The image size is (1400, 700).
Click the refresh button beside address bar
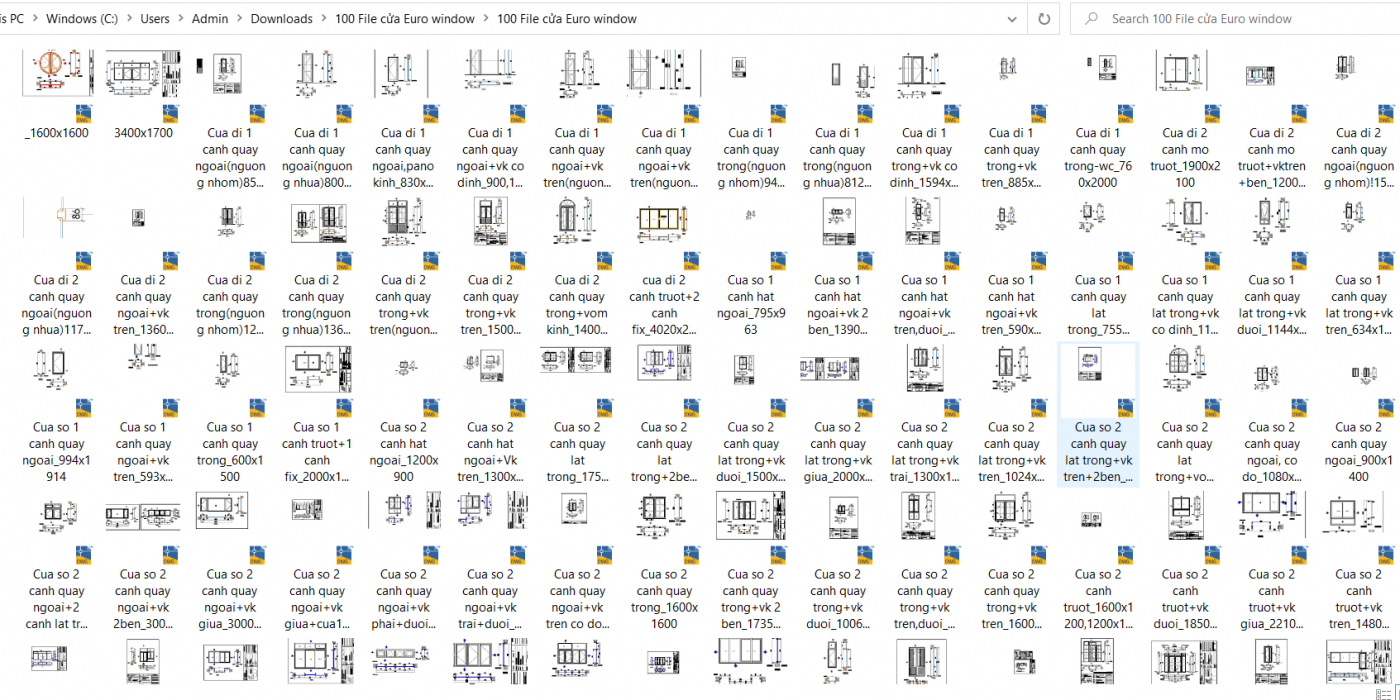click(x=1044, y=18)
